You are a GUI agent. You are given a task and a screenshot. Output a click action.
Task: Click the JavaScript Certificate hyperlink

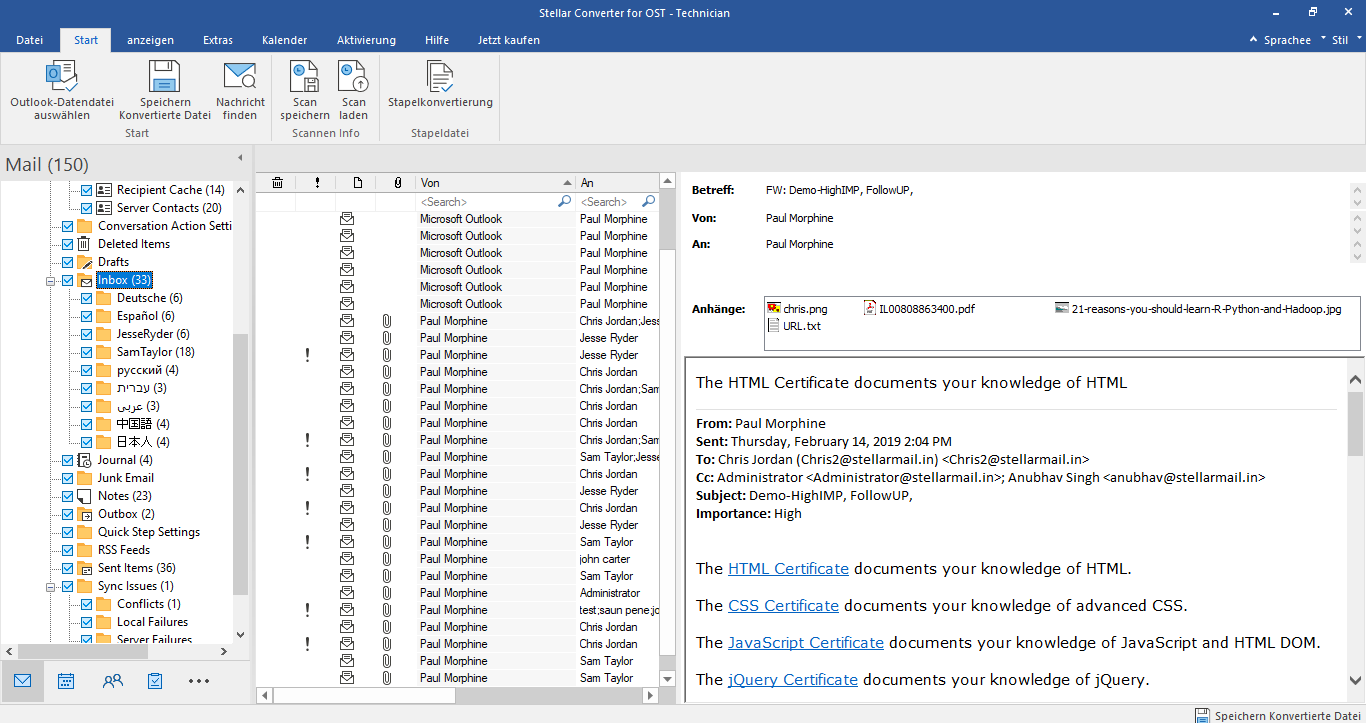coord(805,643)
